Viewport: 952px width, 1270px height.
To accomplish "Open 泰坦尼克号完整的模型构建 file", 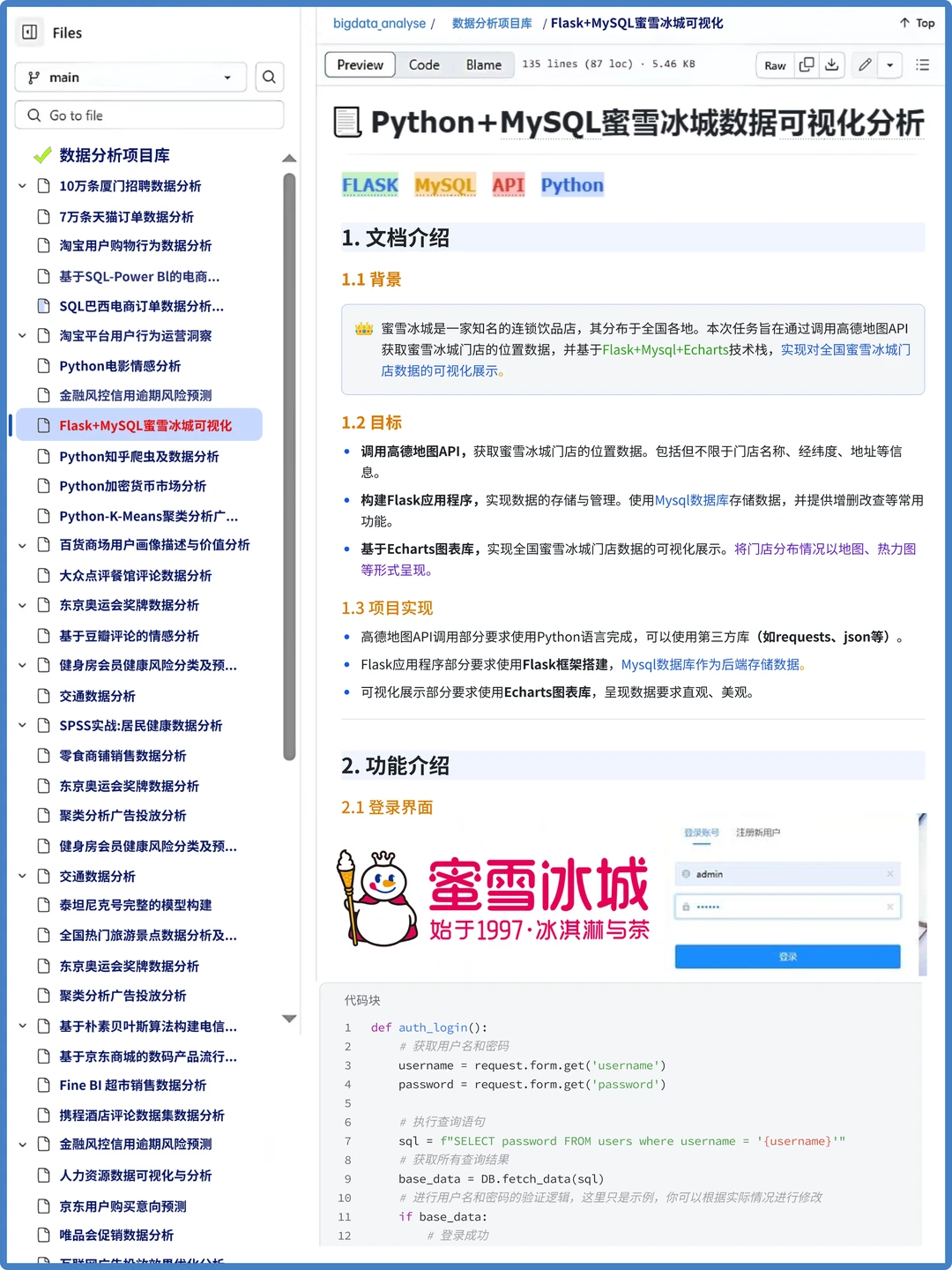I will point(135,906).
